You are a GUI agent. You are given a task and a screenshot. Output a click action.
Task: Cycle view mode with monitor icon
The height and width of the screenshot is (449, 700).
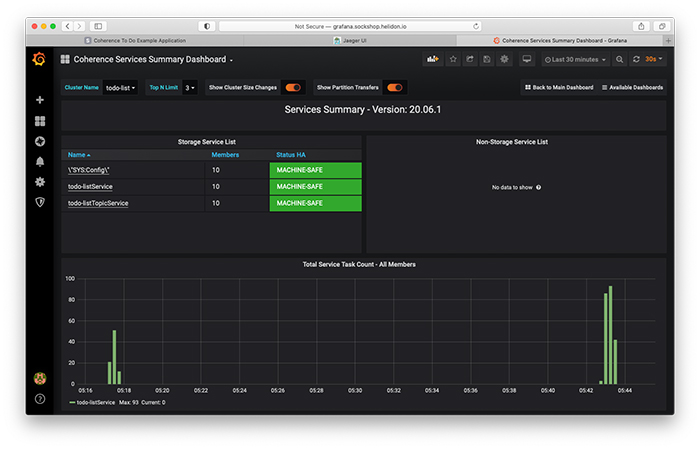pyautogui.click(x=527, y=59)
